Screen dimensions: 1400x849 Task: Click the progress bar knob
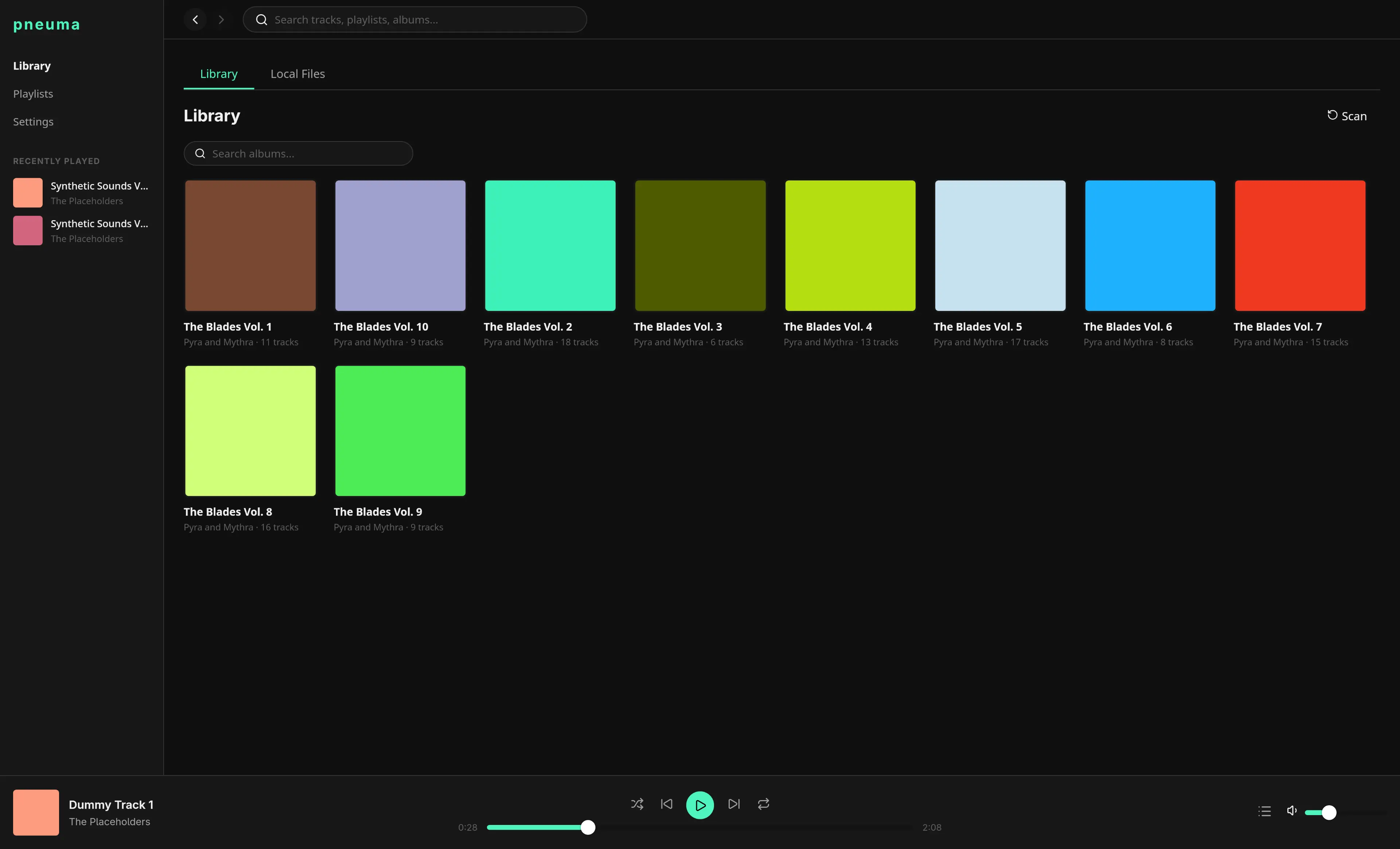point(588,827)
